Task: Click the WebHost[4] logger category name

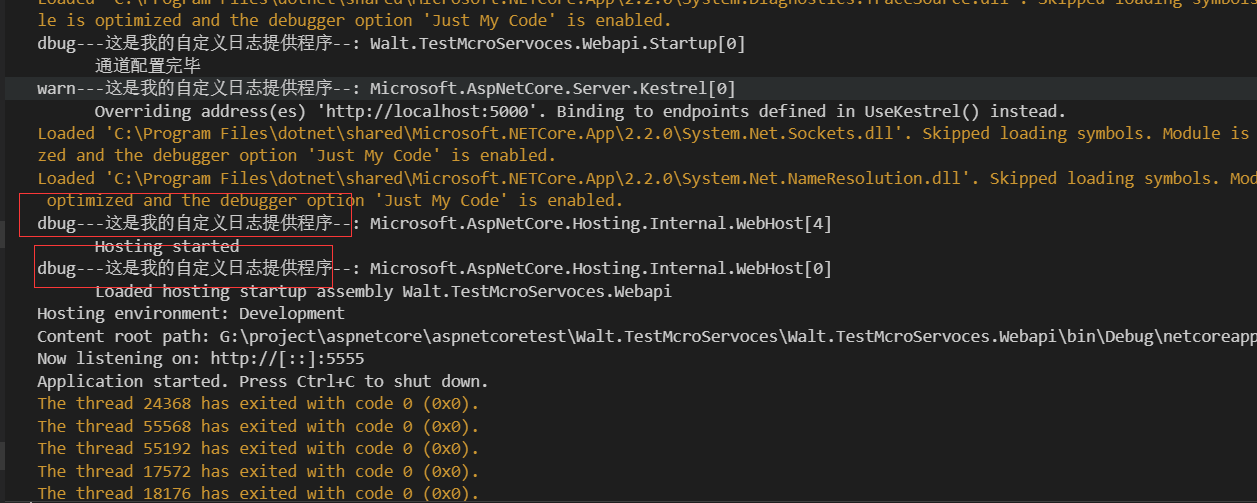Action: coord(600,223)
